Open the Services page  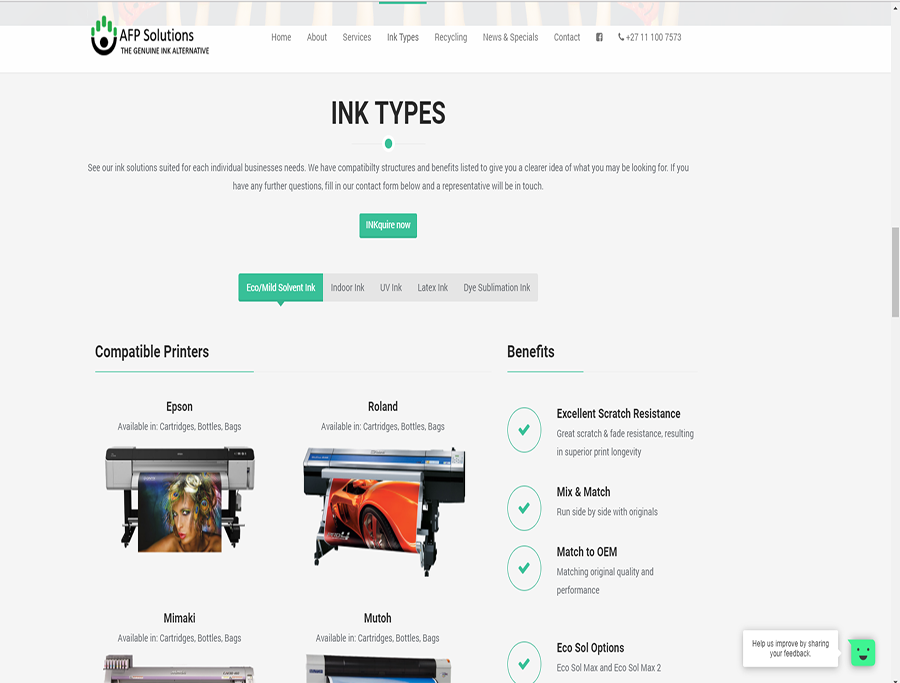tap(357, 37)
